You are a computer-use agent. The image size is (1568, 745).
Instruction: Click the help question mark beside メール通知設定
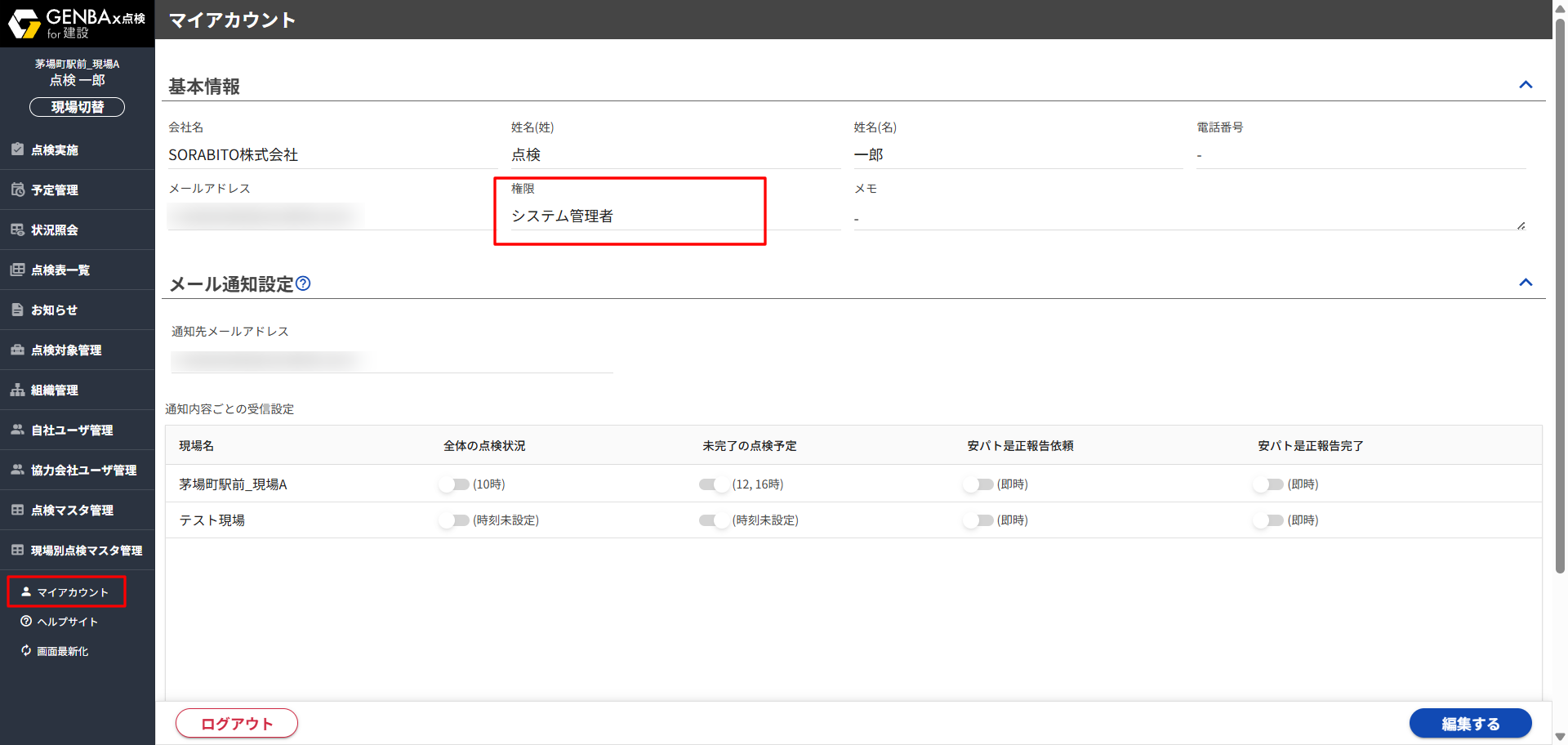pyautogui.click(x=303, y=283)
